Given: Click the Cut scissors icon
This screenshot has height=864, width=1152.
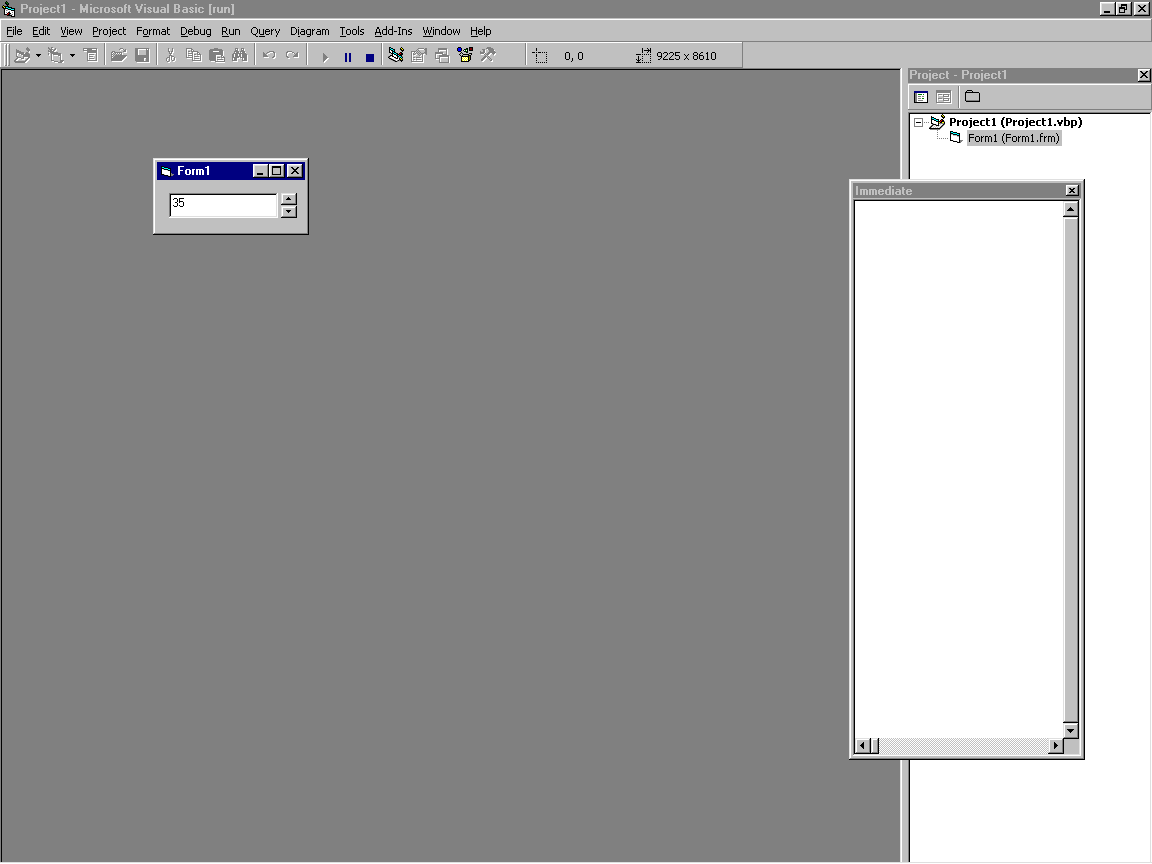Looking at the screenshot, I should (x=170, y=56).
